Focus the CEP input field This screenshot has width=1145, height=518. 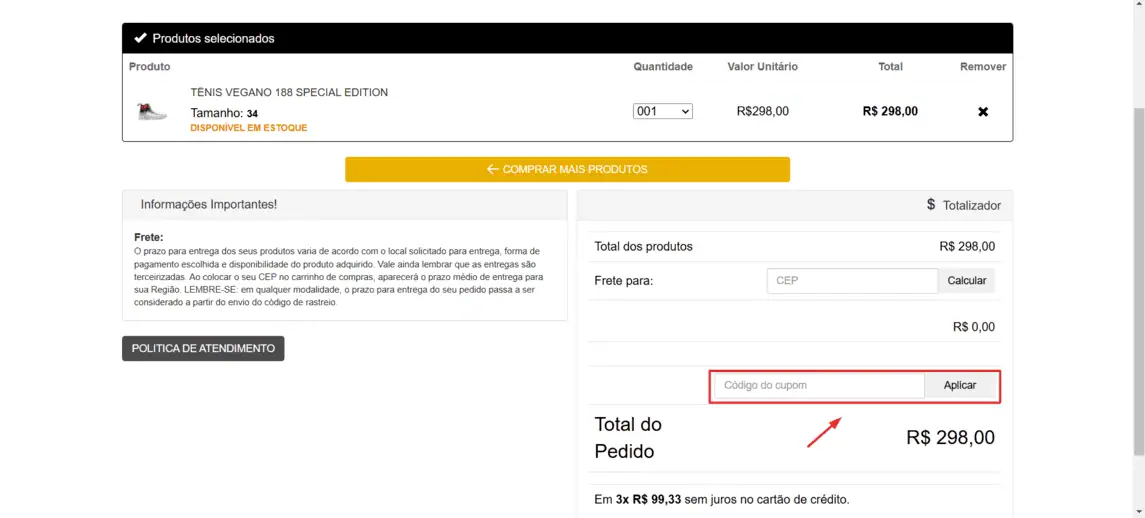[852, 281]
